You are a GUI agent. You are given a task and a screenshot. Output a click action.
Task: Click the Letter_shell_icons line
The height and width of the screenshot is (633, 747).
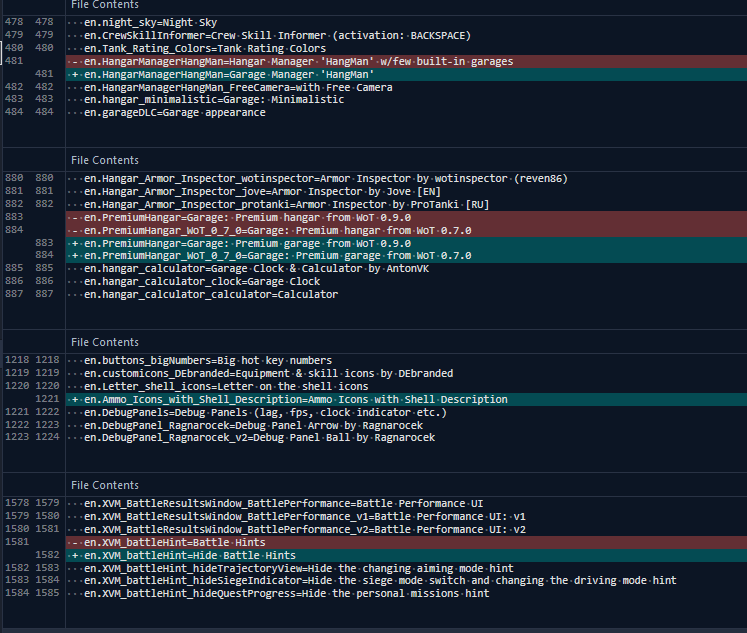click(226, 386)
